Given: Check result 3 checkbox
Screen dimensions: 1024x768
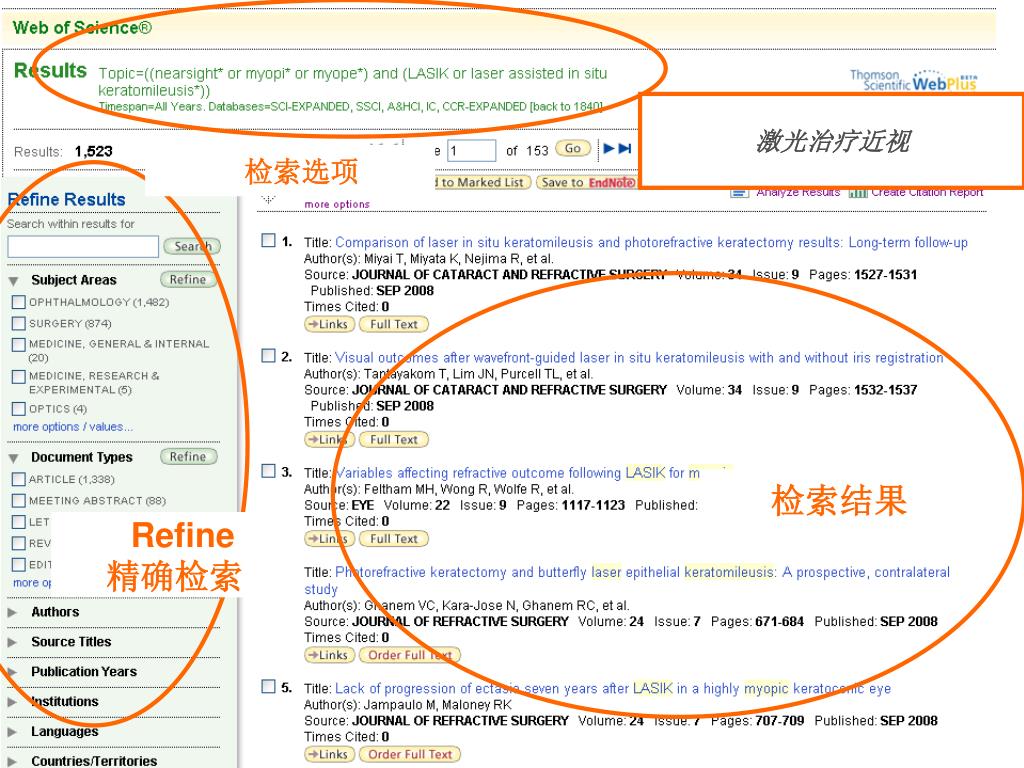Looking at the screenshot, I should (x=268, y=471).
